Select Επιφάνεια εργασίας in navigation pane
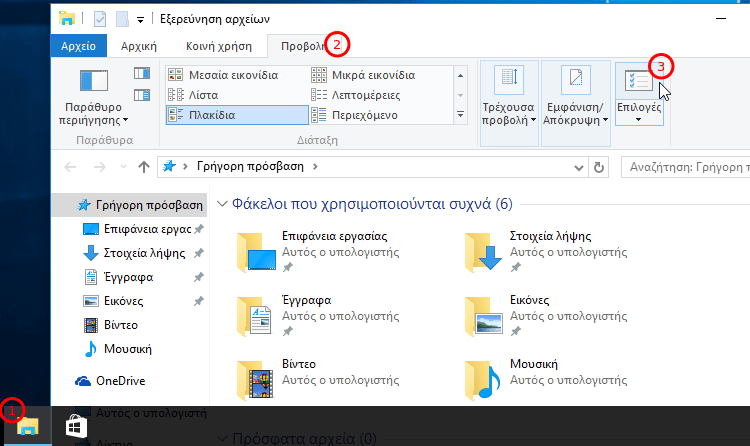 [x=147, y=229]
